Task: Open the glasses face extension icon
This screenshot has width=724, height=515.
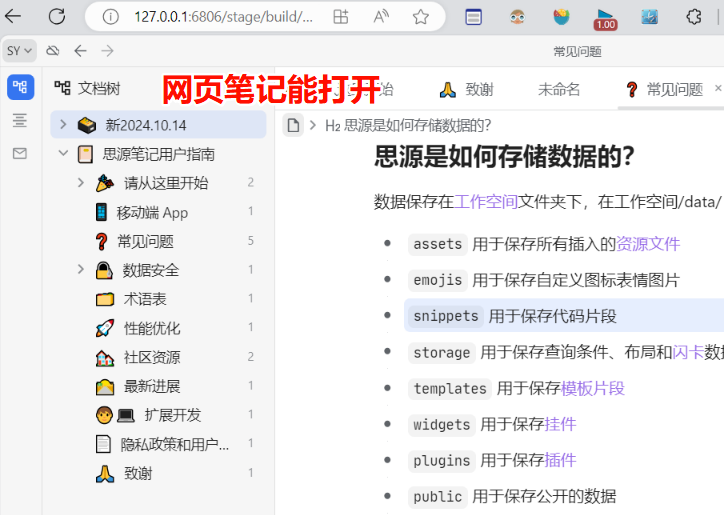Action: pyautogui.click(x=518, y=17)
